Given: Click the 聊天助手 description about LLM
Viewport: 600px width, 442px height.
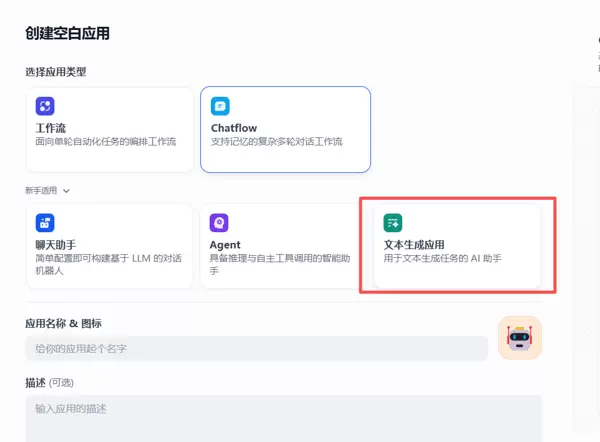Looking at the screenshot, I should pyautogui.click(x=106, y=264).
